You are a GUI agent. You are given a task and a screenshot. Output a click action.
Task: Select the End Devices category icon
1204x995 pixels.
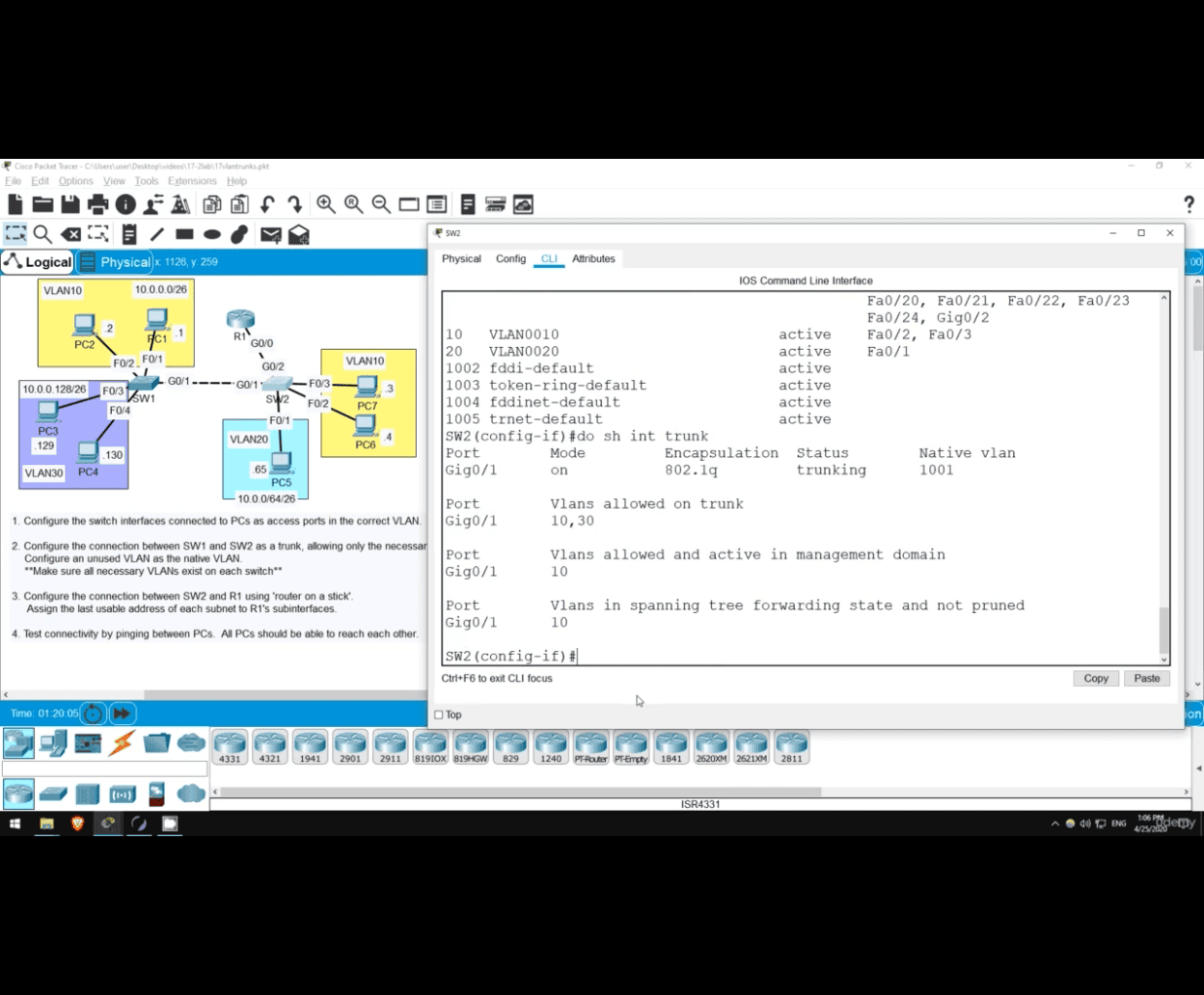pyautogui.click(x=54, y=744)
